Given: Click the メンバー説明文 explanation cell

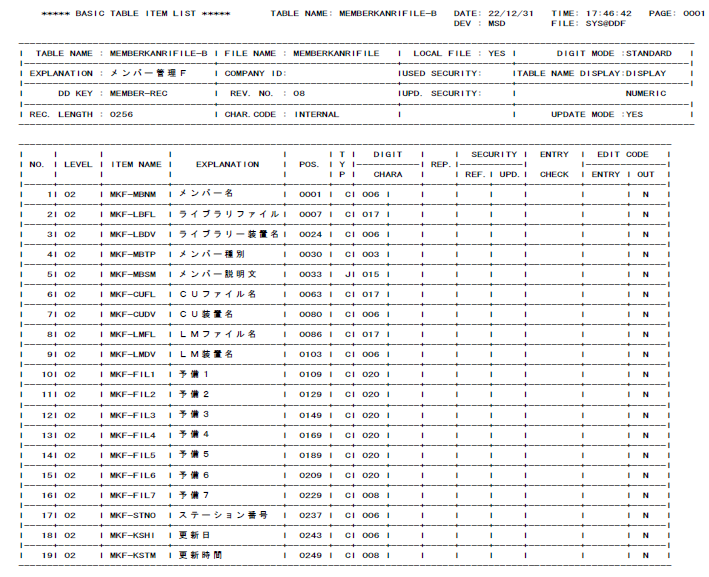Looking at the screenshot, I should coord(217,274).
